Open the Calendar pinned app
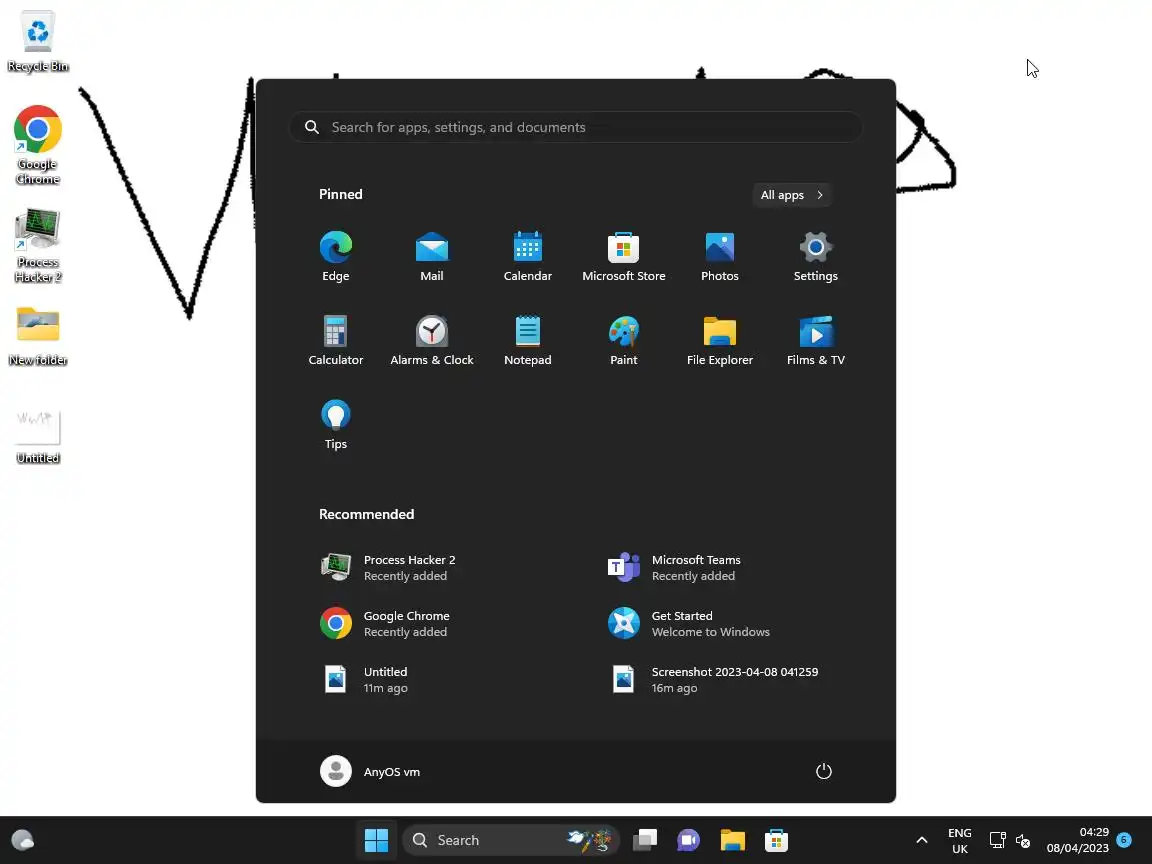The width and height of the screenshot is (1152, 864). (x=528, y=256)
